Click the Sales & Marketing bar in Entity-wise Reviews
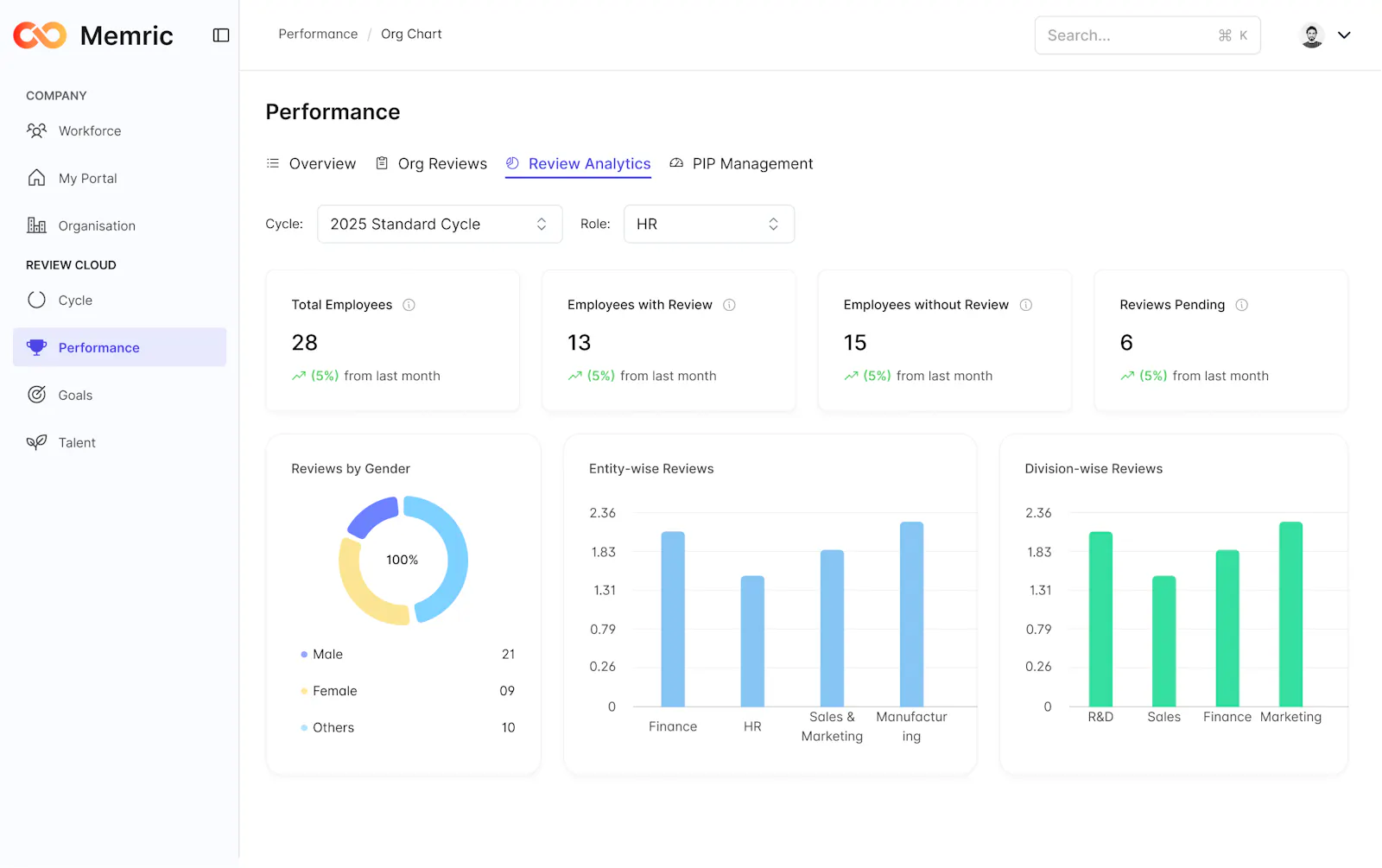Viewport: 1382px width, 868px height. (832, 629)
